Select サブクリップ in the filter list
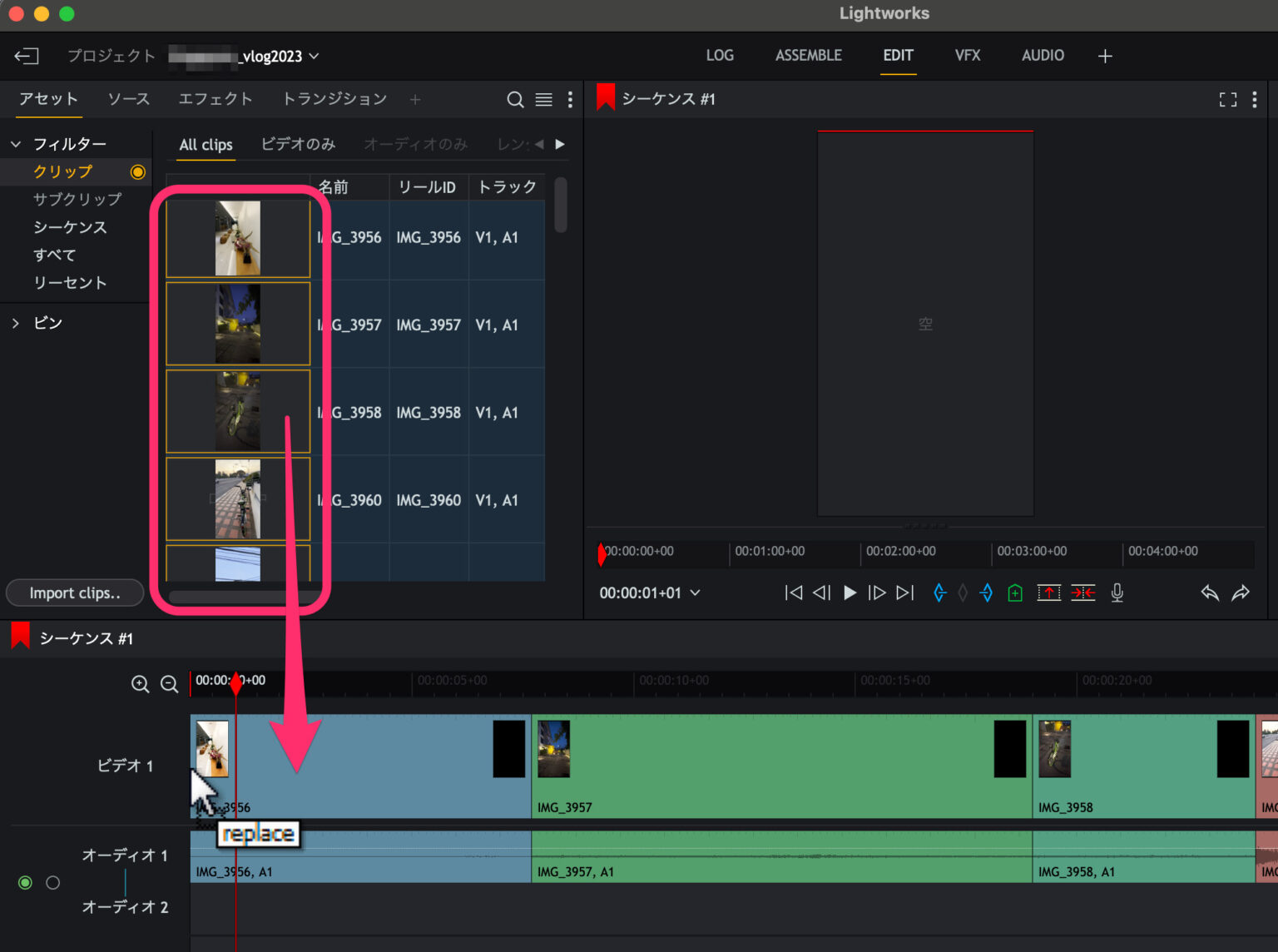The height and width of the screenshot is (952, 1278). pos(76,199)
